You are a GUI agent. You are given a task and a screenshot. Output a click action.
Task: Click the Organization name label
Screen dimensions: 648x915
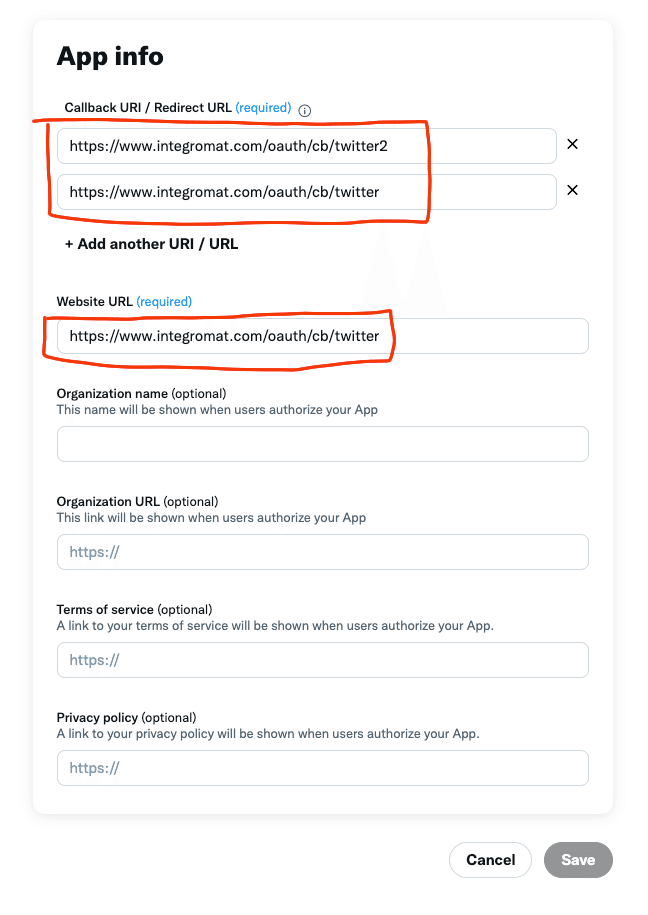(112, 393)
